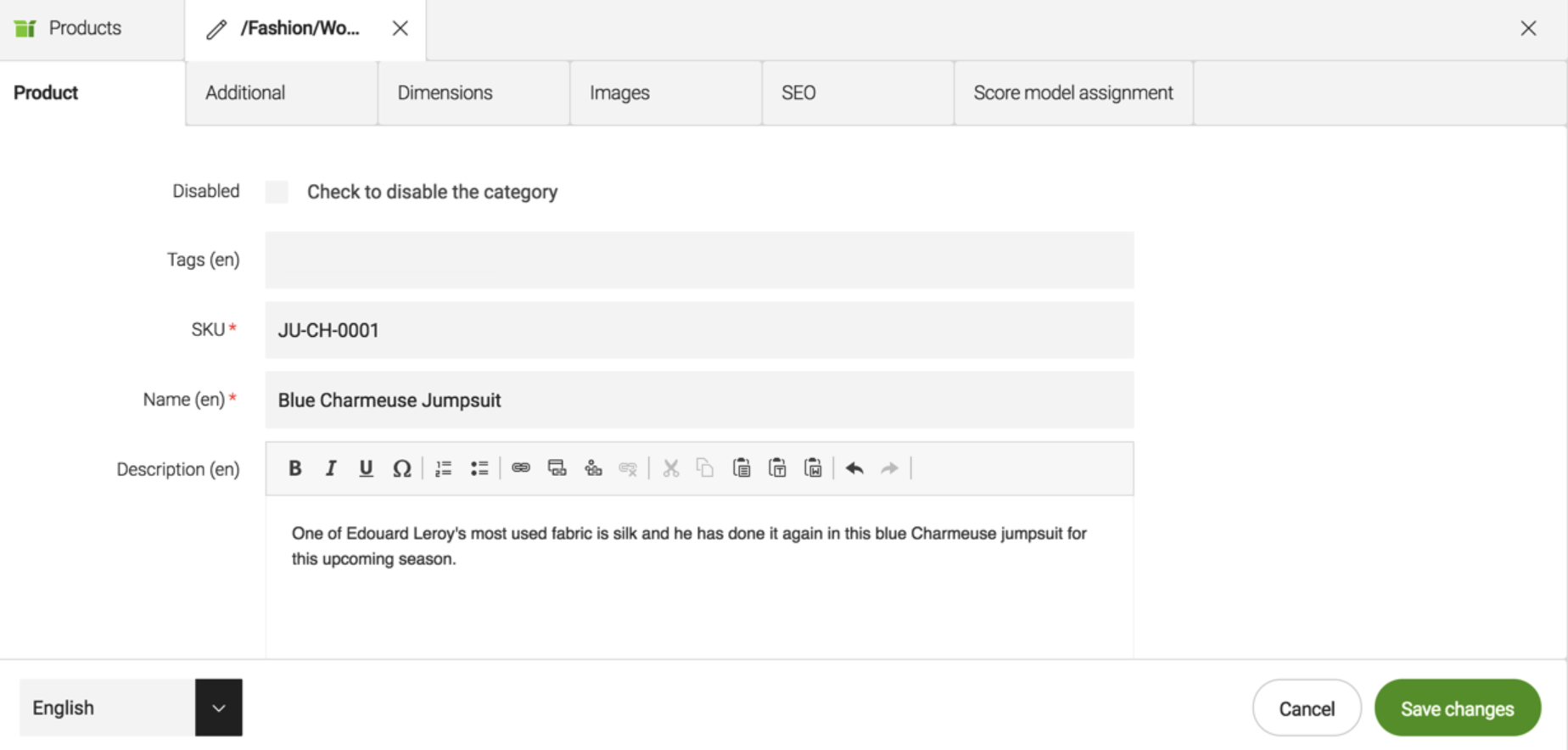1568x750 pixels.
Task: Click the pencil icon on the Fashion tab
Action: coord(216,30)
